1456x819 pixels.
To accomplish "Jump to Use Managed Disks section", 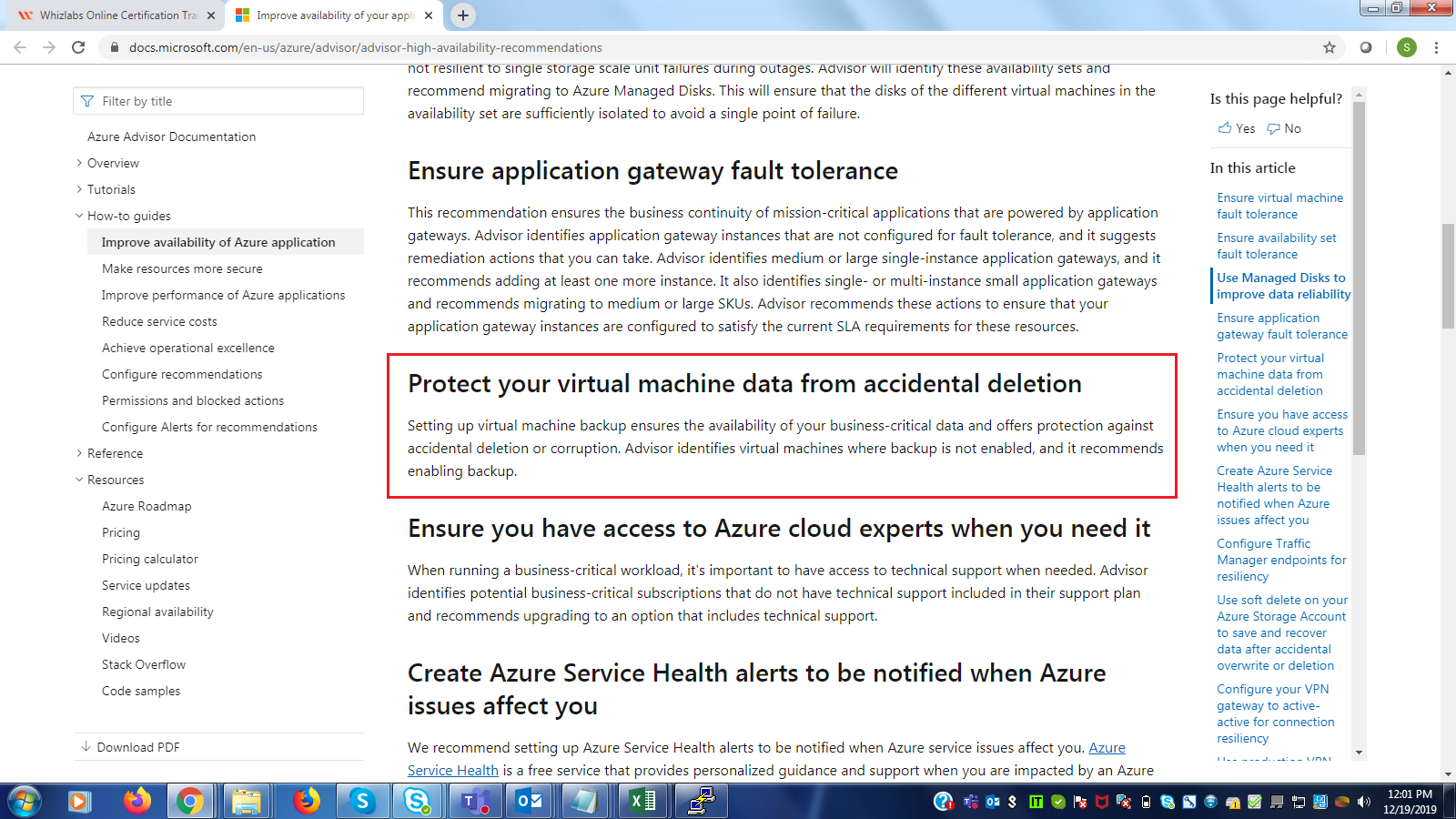I will 1283,286.
